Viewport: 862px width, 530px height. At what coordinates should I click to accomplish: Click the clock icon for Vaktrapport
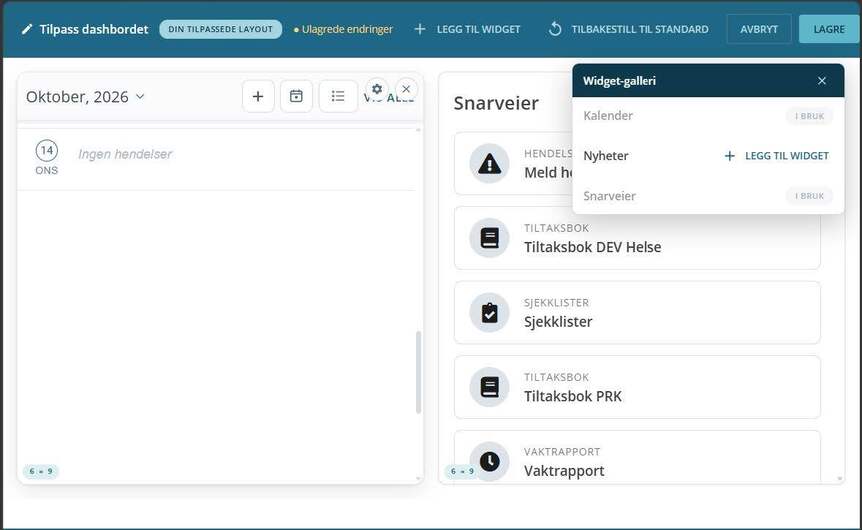489,461
